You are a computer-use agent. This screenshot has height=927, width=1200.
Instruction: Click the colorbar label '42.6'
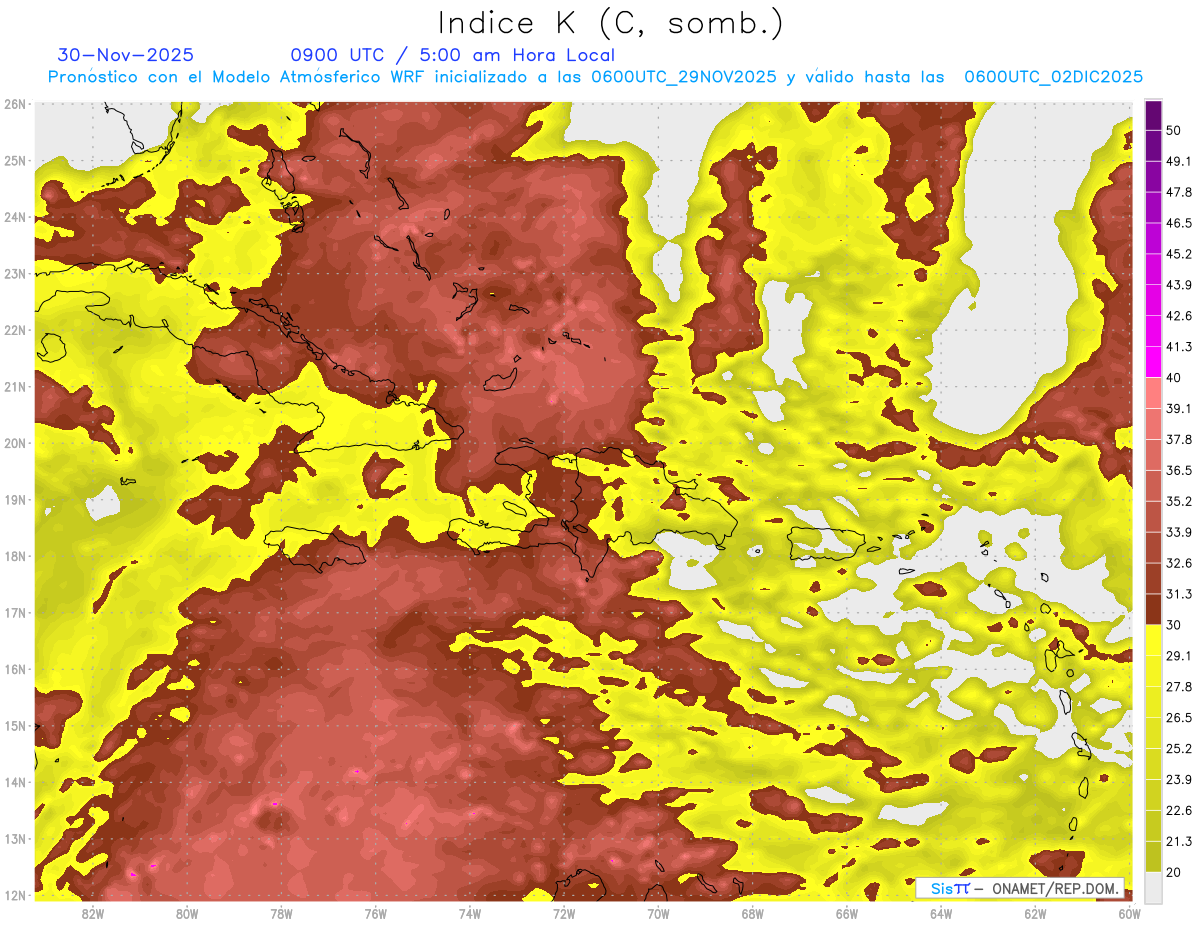pyautogui.click(x=1179, y=316)
